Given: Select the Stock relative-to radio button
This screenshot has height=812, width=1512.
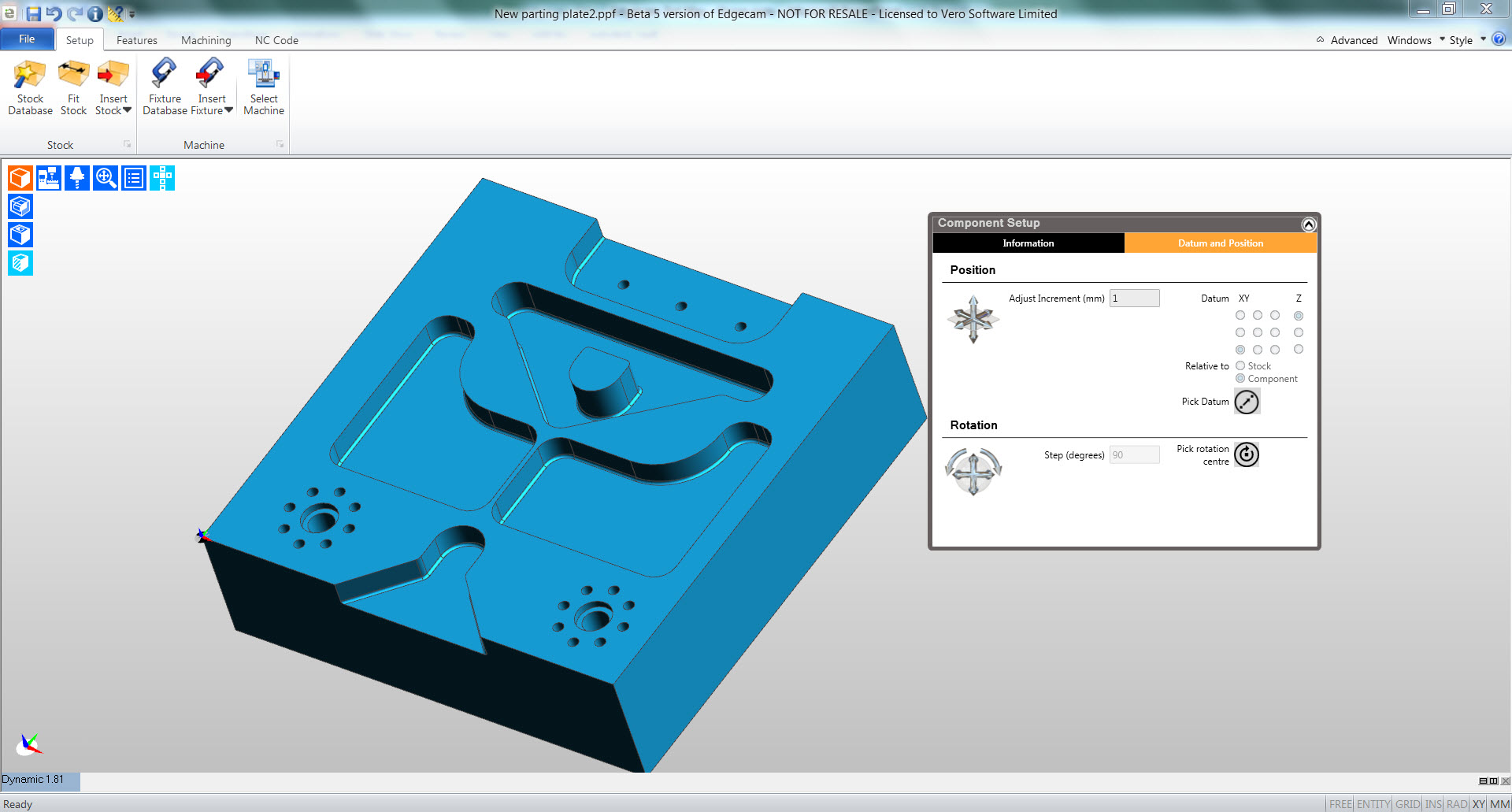Looking at the screenshot, I should click(x=1240, y=365).
